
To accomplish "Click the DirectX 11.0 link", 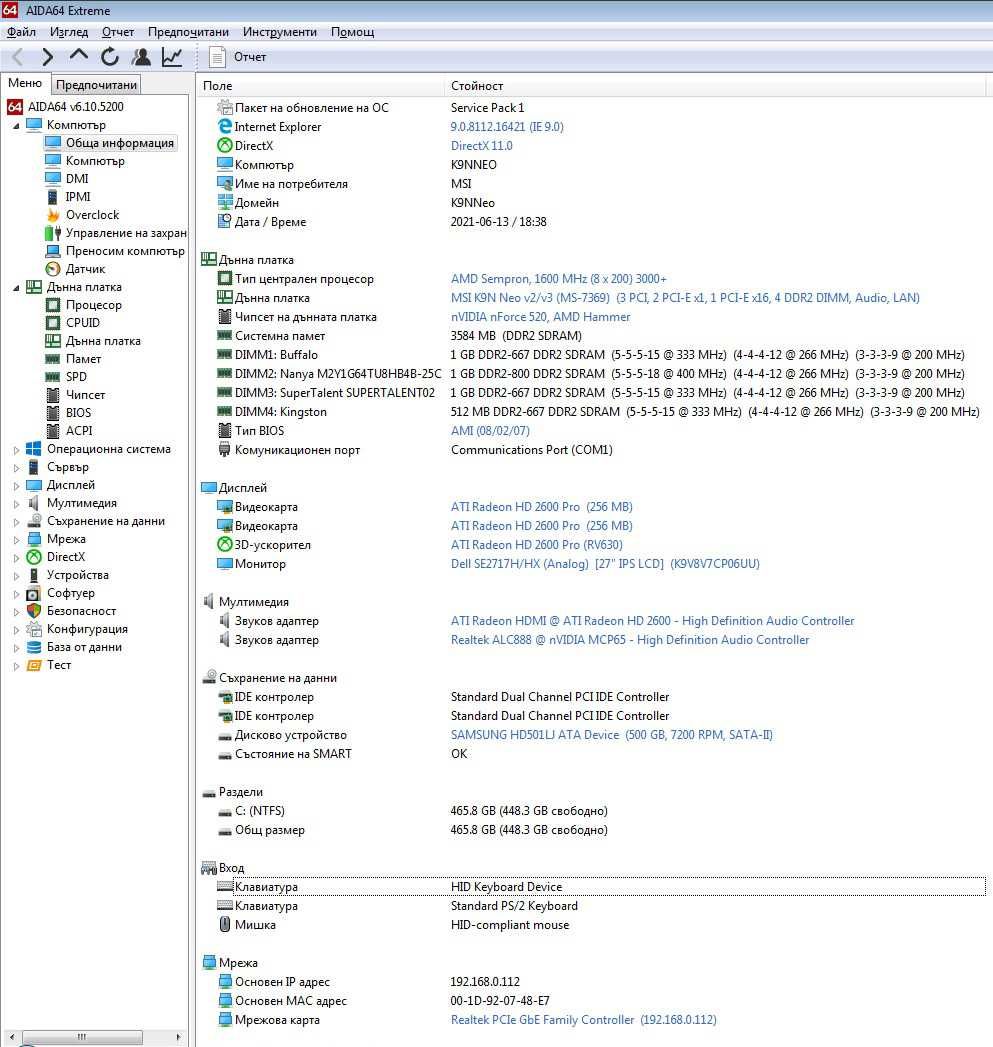I will coord(481,146).
